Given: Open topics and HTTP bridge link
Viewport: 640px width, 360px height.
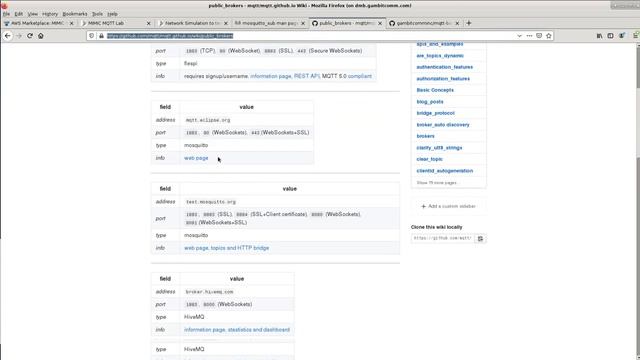Looking at the screenshot, I should point(240,248).
